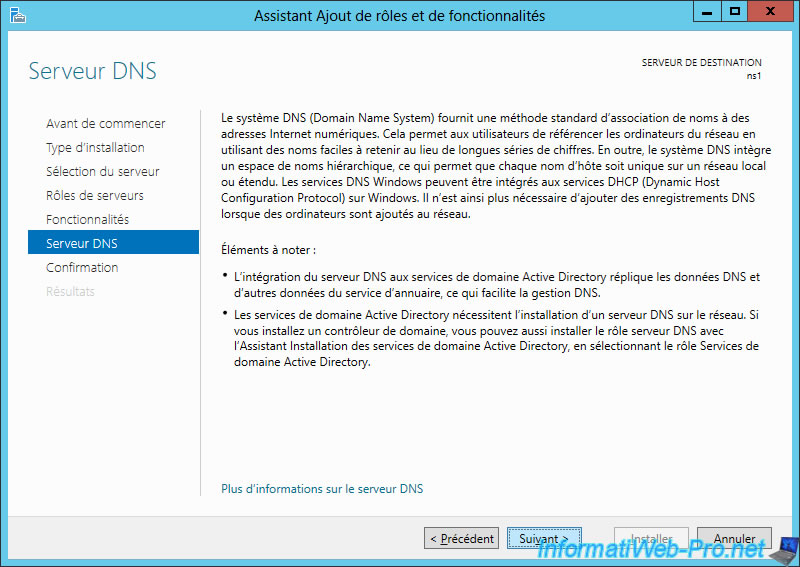800x567 pixels.
Task: Click the SERVEUR DE DESTINATION label
Action: (x=702, y=63)
